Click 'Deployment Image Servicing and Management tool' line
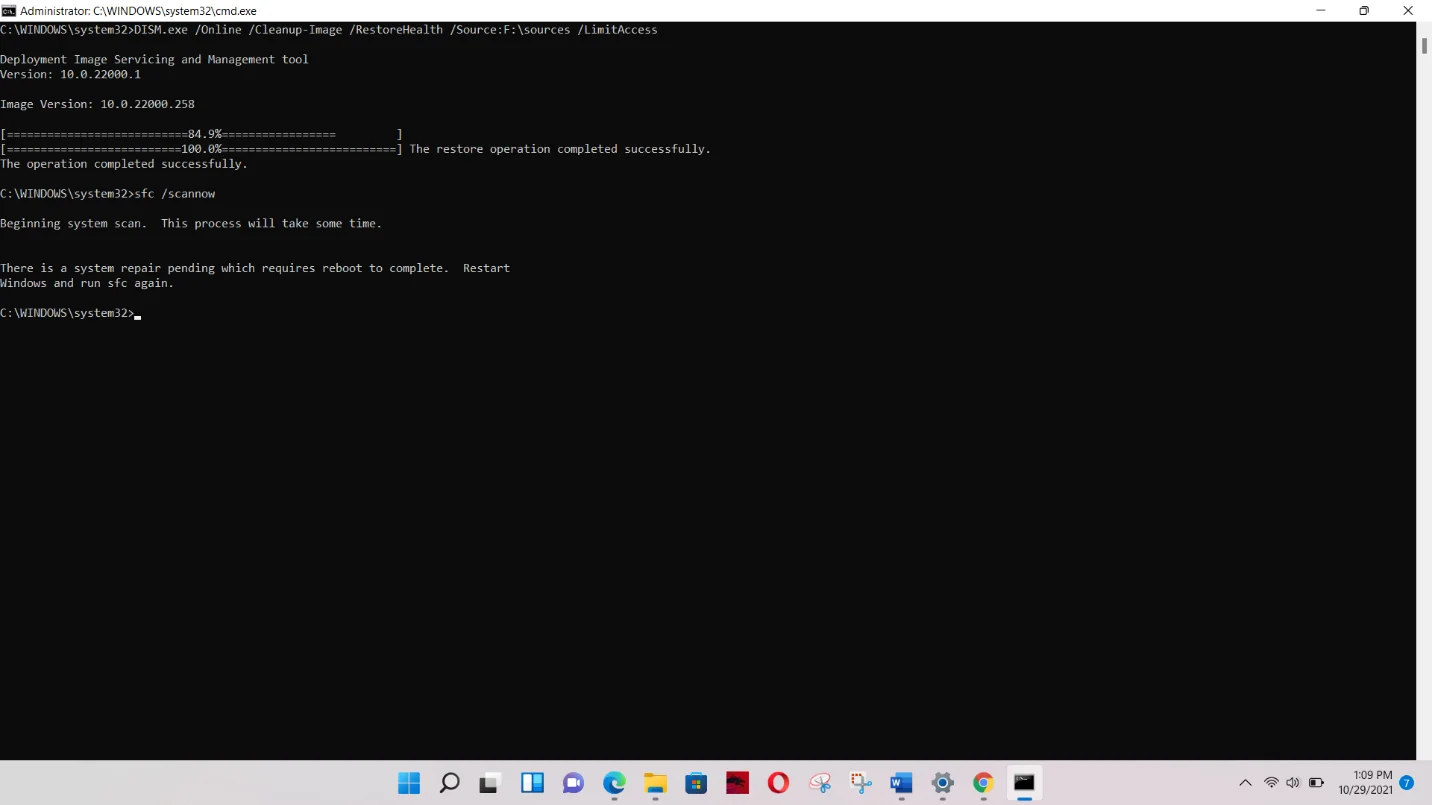The image size is (1432, 805). [154, 60]
